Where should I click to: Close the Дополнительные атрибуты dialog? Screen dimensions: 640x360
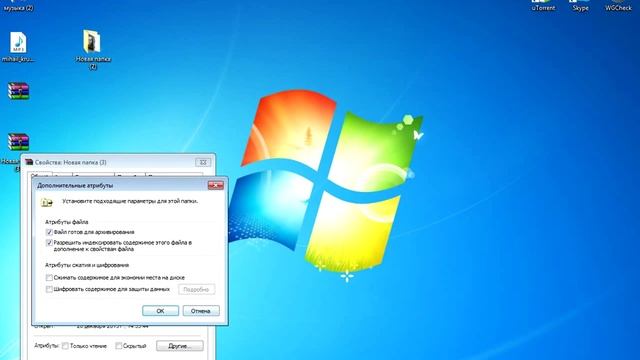216,185
